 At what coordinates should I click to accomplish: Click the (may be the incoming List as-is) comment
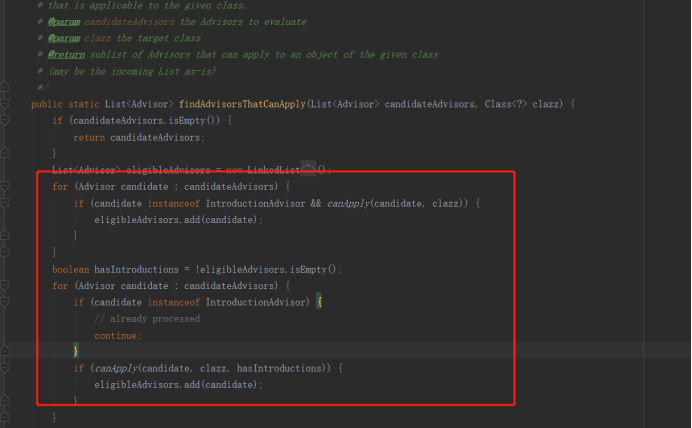pyautogui.click(x=132, y=71)
